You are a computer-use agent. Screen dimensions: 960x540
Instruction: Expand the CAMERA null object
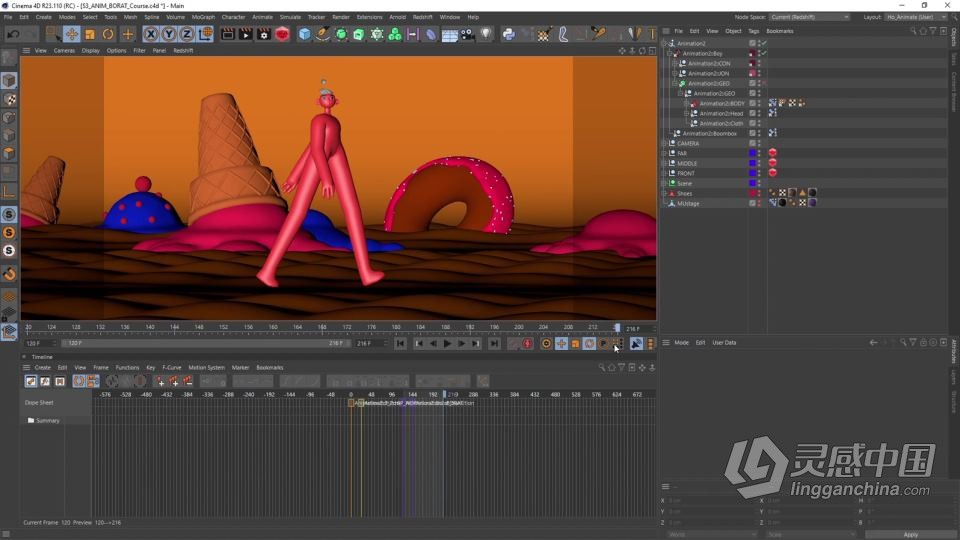click(664, 143)
